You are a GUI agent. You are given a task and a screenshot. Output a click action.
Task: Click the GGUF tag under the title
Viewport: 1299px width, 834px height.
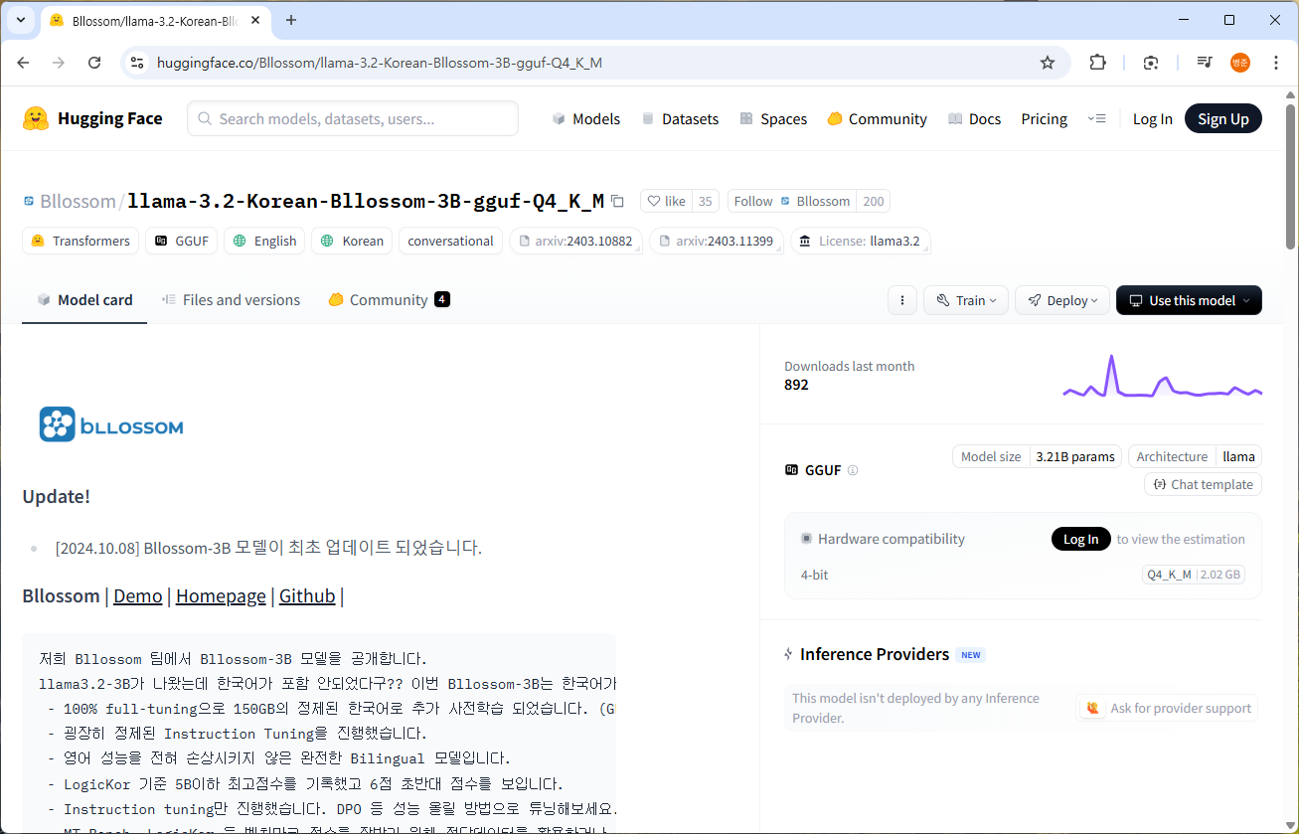[x=181, y=241]
